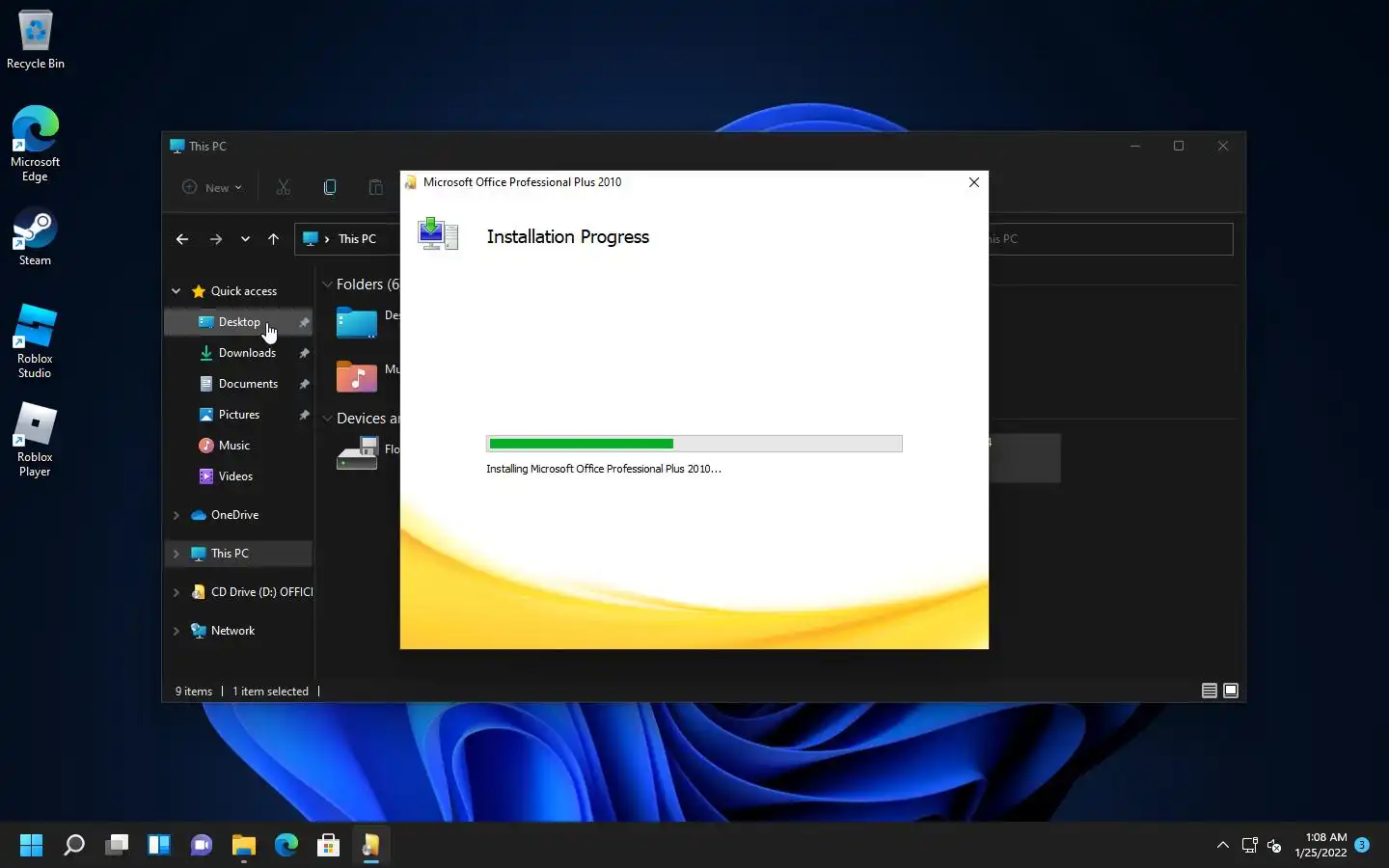The image size is (1389, 868).
Task: Open the clock and date flyout
Action: coord(1321,845)
